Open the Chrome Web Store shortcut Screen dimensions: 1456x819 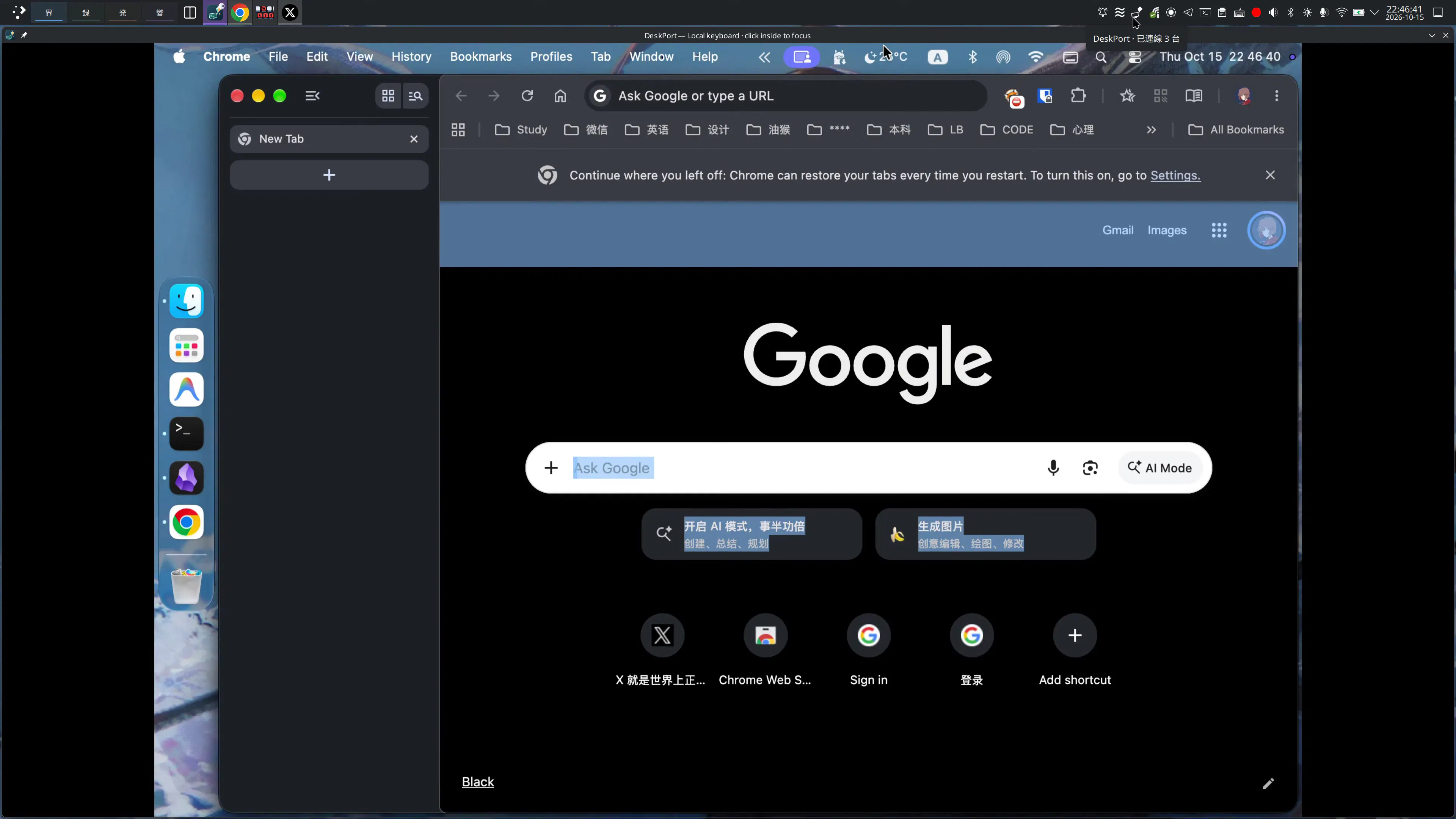click(x=765, y=650)
